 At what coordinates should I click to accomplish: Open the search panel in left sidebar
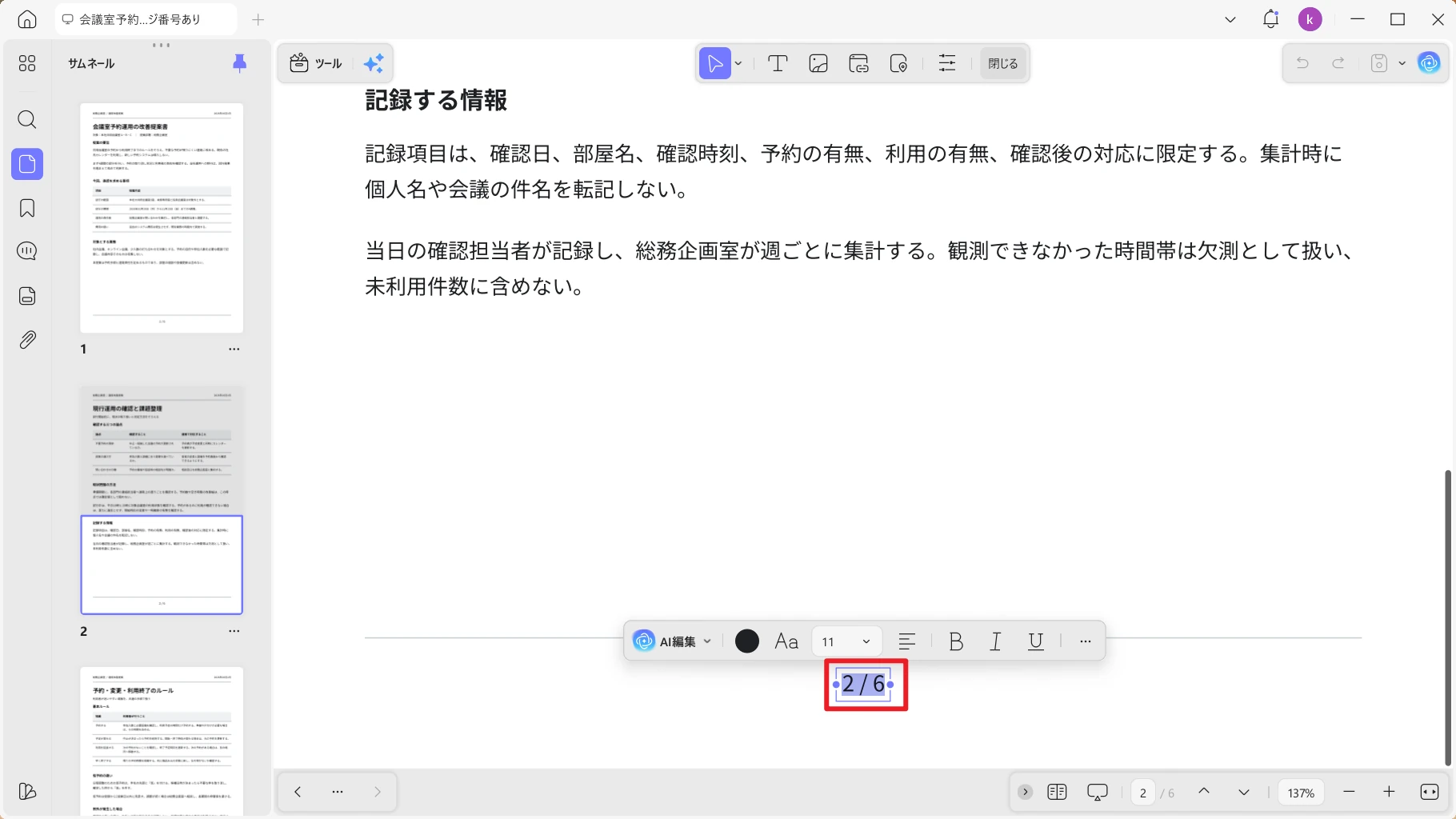click(x=27, y=120)
